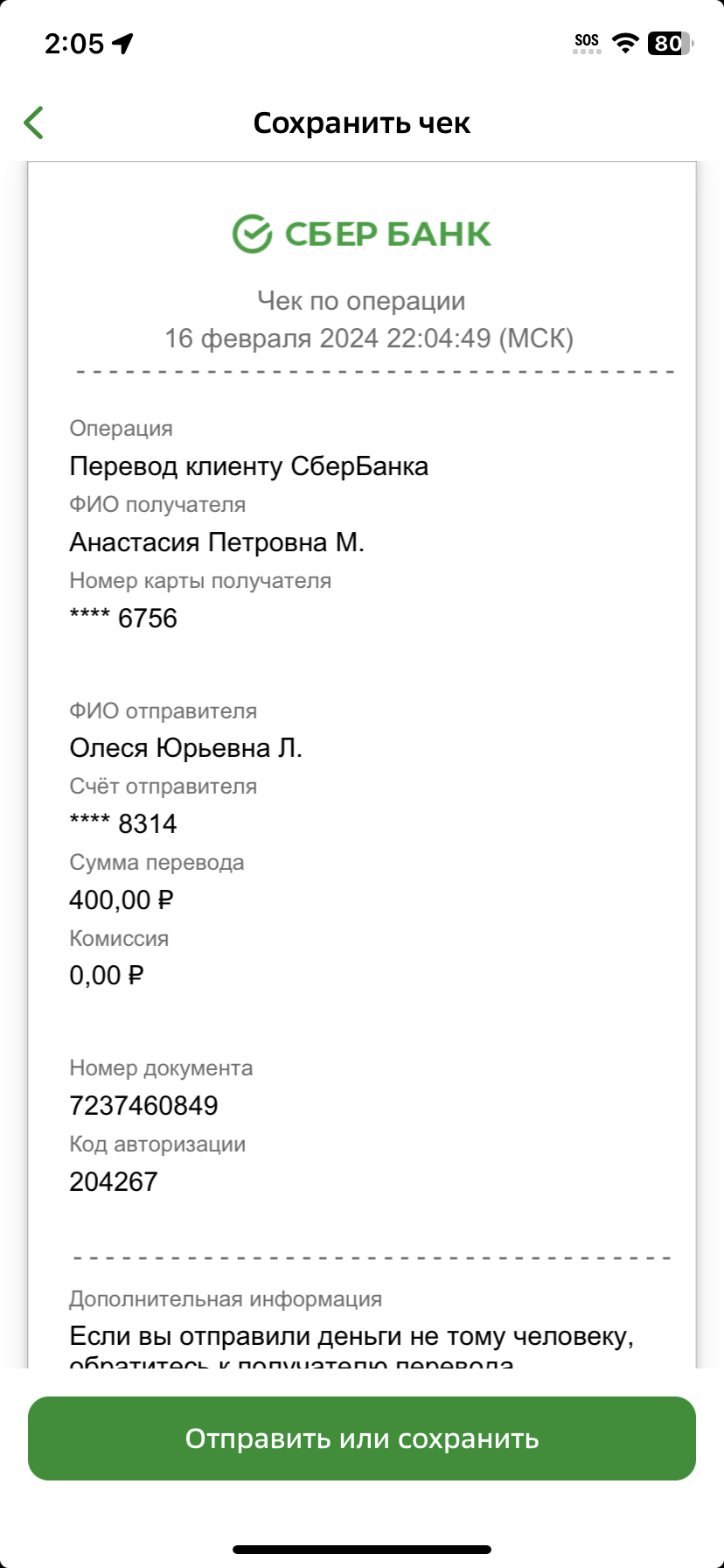Tap the Wi-Fi status icon
Image resolution: width=724 pixels, height=1568 pixels.
pyautogui.click(x=624, y=42)
